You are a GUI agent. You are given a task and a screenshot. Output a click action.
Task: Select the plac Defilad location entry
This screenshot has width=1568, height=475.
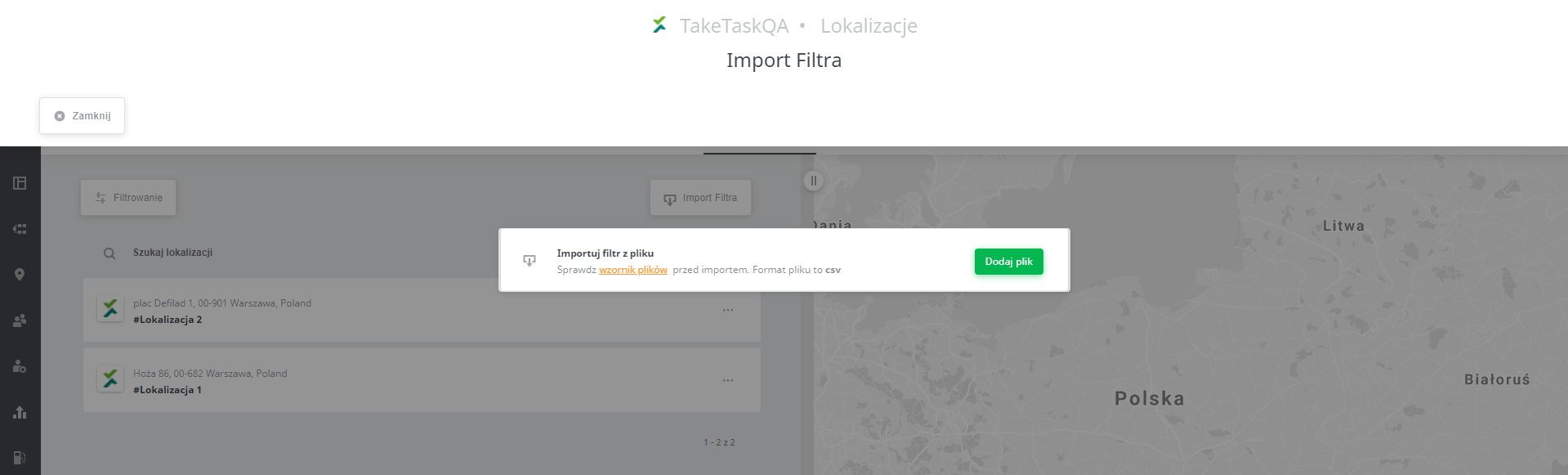click(422, 311)
